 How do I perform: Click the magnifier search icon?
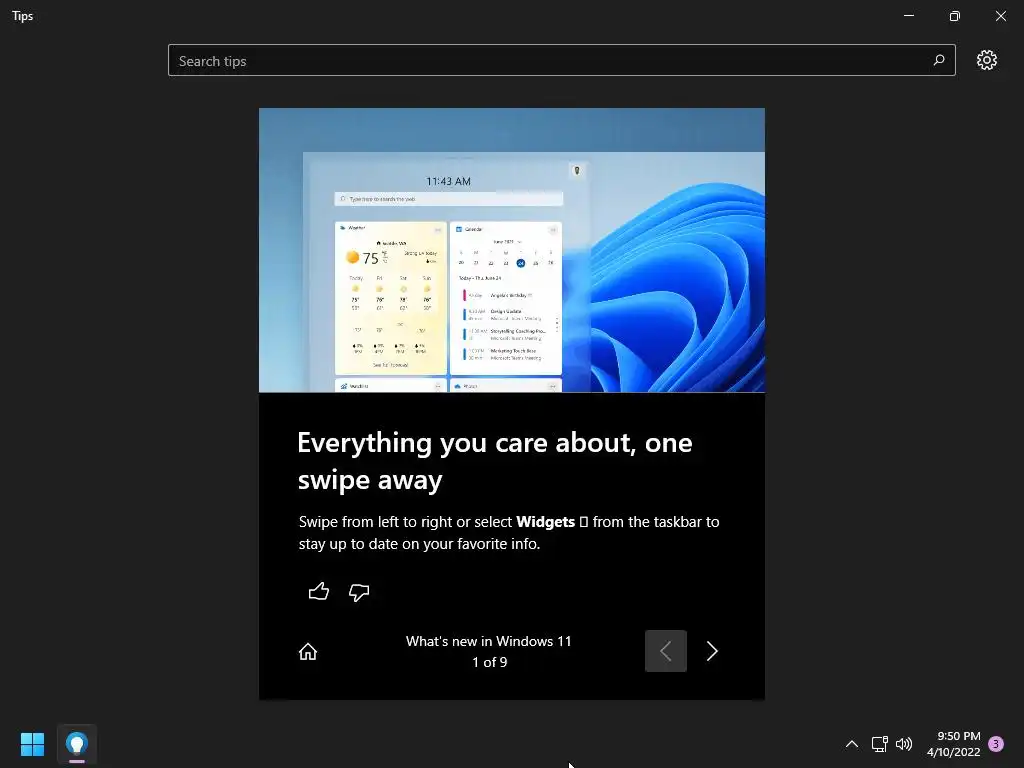938,60
